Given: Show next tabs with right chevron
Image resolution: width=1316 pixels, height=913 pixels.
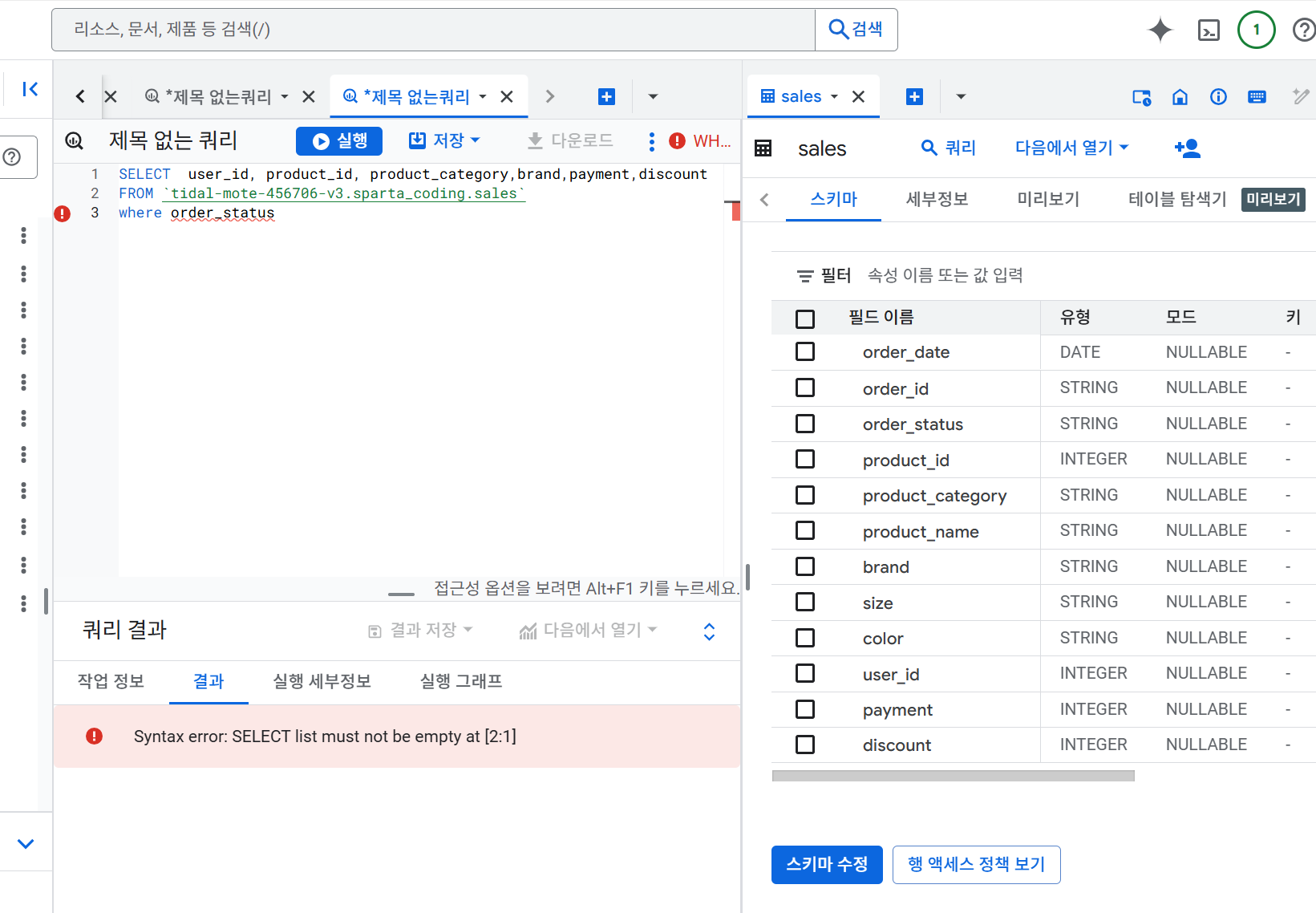Looking at the screenshot, I should click(550, 96).
